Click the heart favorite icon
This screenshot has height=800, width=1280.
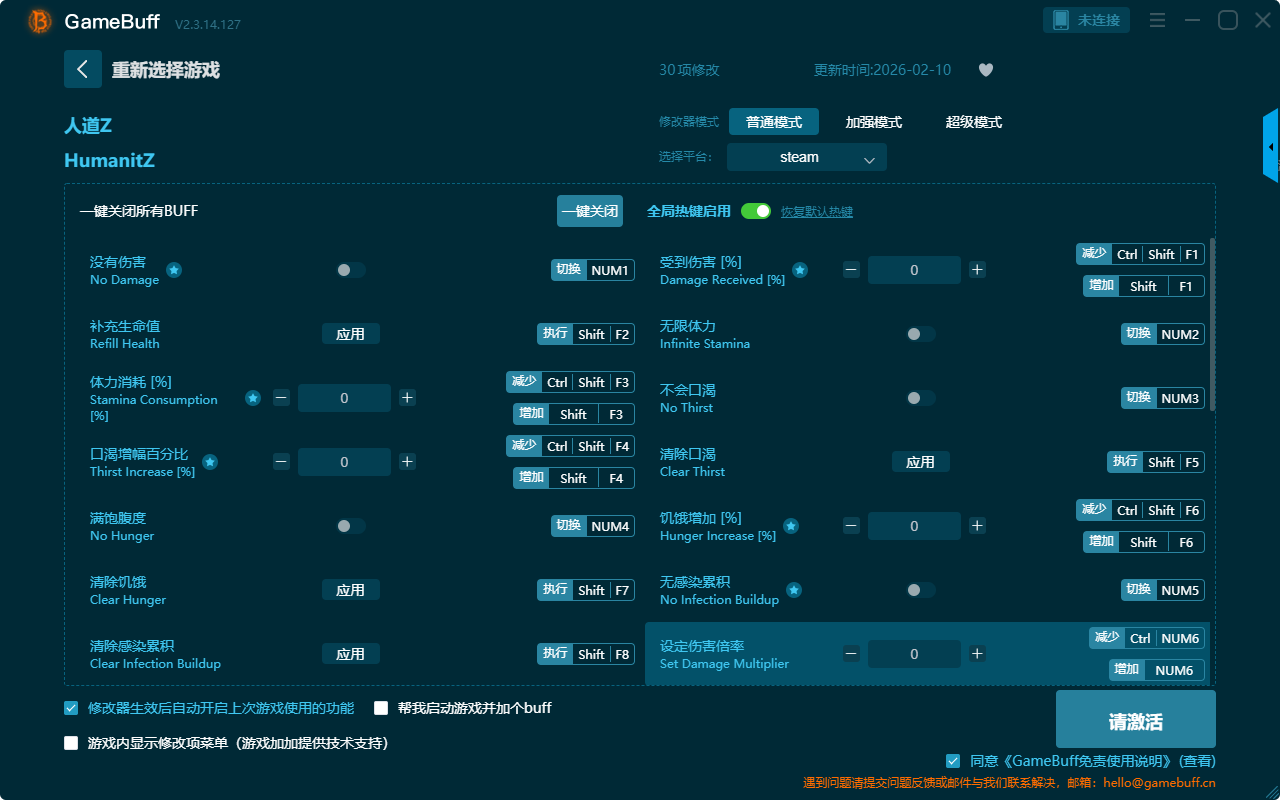[985, 70]
